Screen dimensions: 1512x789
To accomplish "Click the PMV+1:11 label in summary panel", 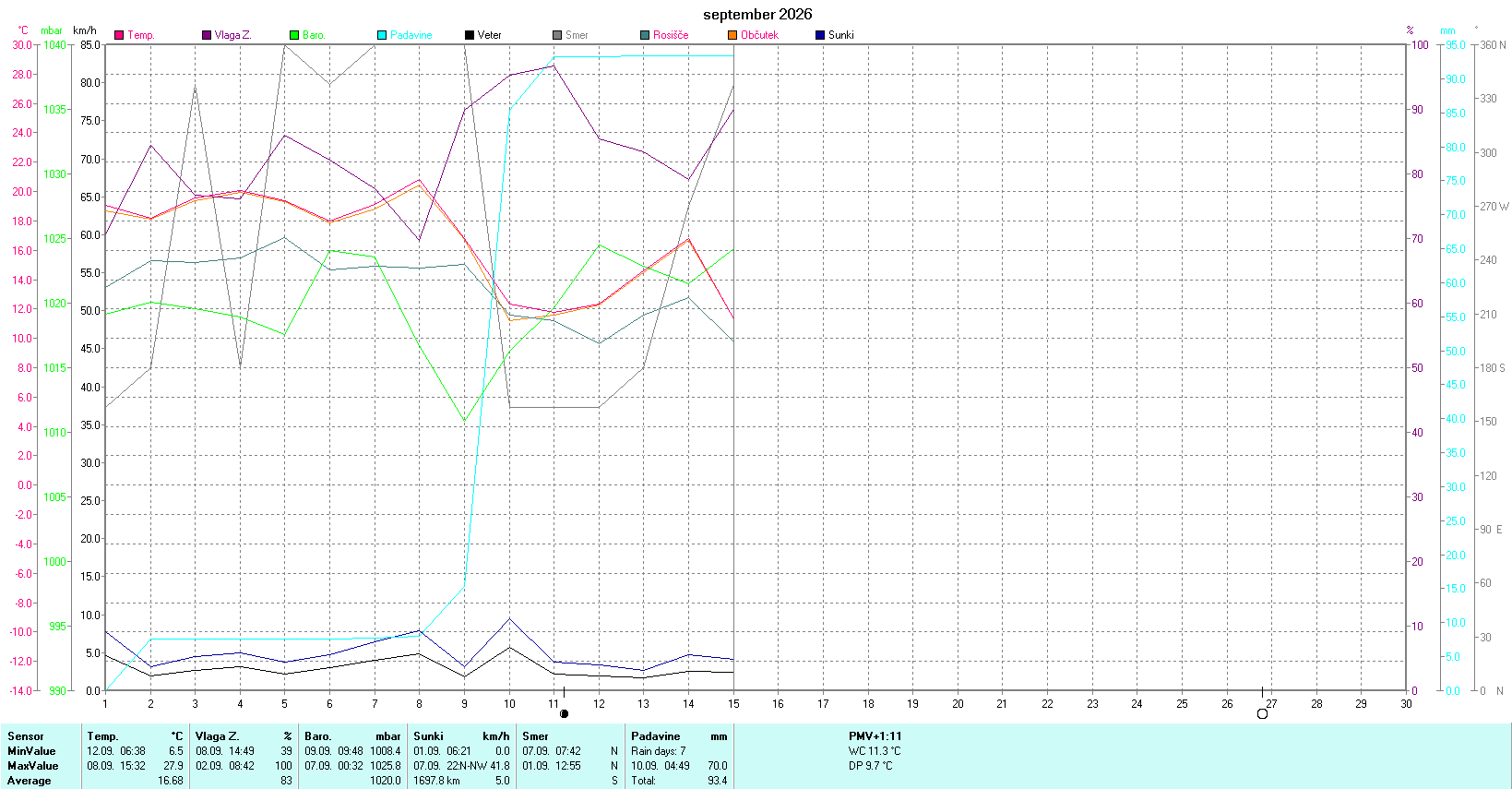I will (875, 736).
